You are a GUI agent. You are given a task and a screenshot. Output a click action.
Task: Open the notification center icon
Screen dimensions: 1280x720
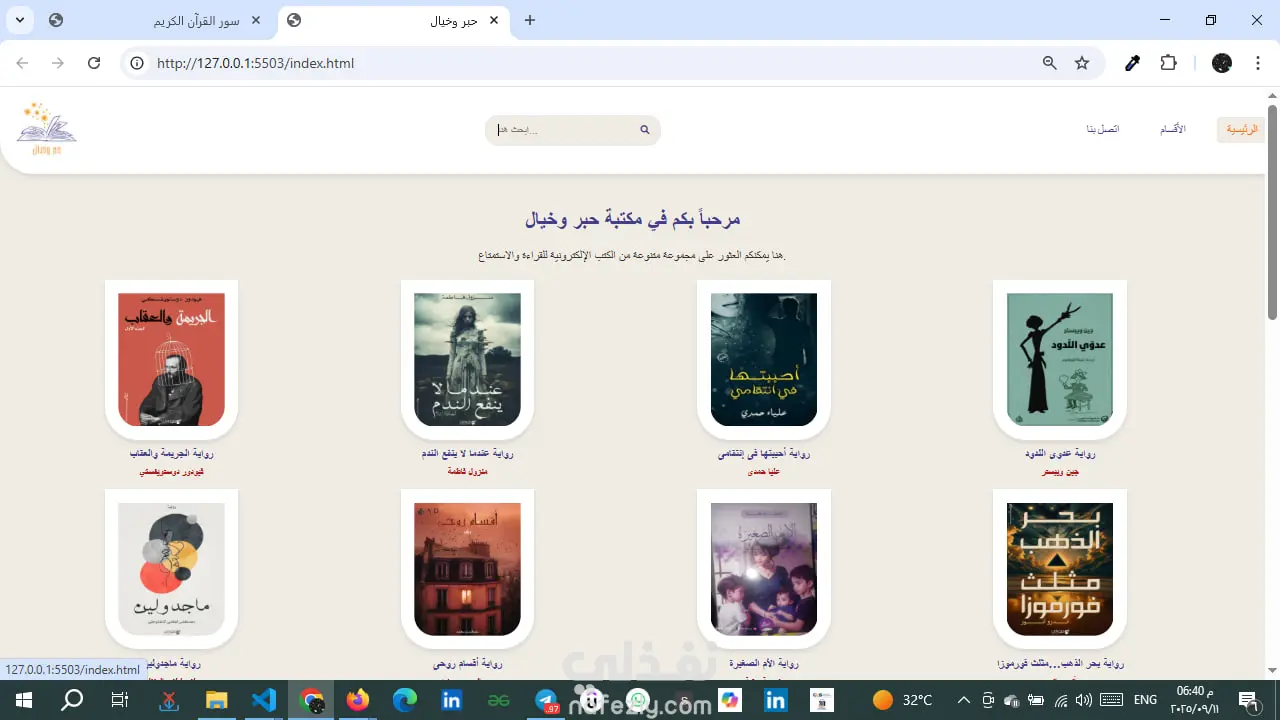(1247, 700)
